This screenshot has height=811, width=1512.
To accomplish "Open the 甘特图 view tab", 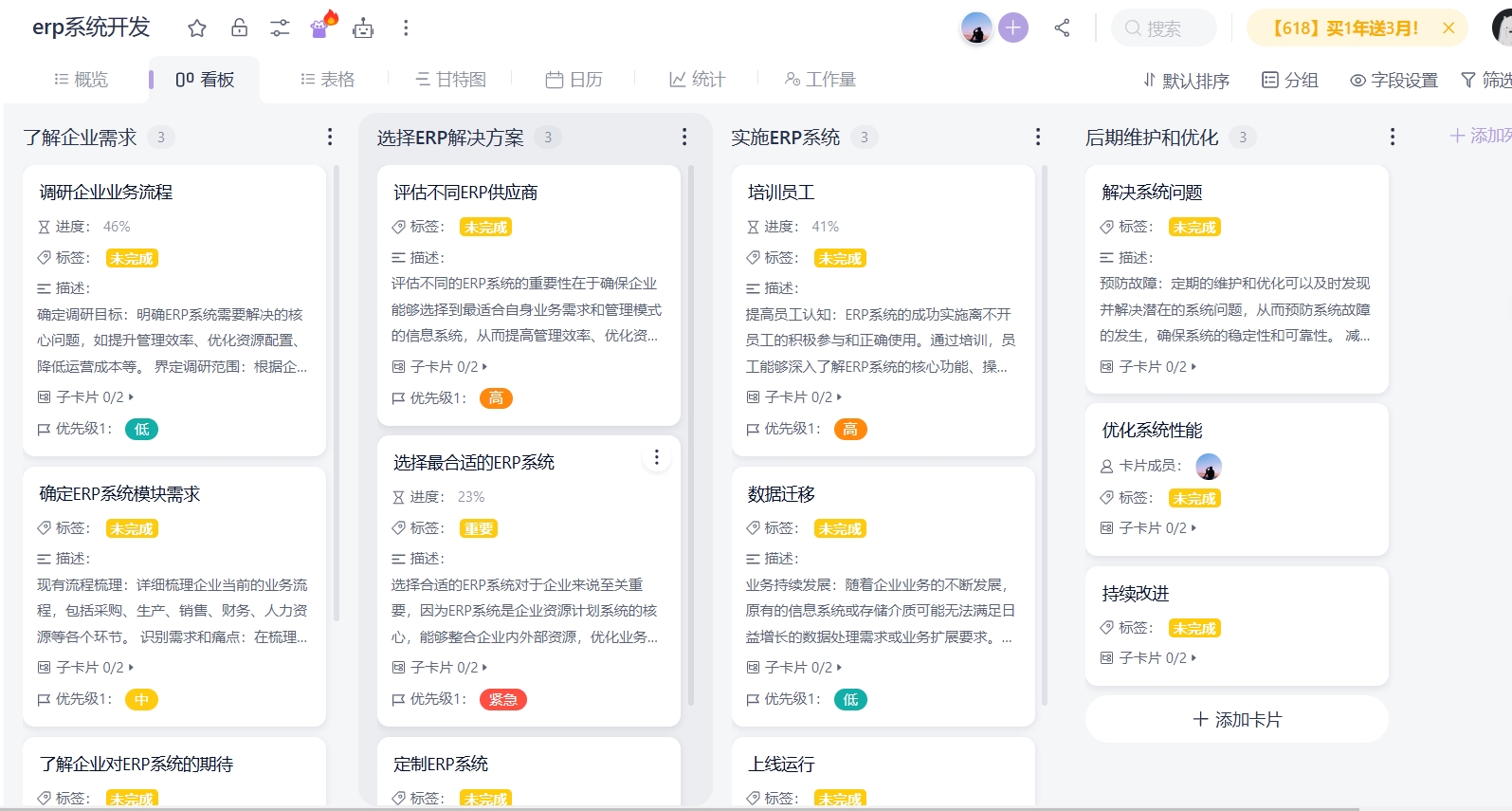I will (x=451, y=80).
